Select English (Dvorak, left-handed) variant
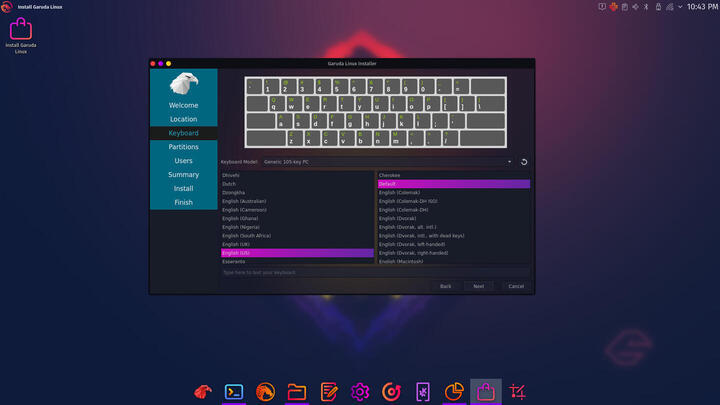The height and width of the screenshot is (405, 720). coord(454,244)
